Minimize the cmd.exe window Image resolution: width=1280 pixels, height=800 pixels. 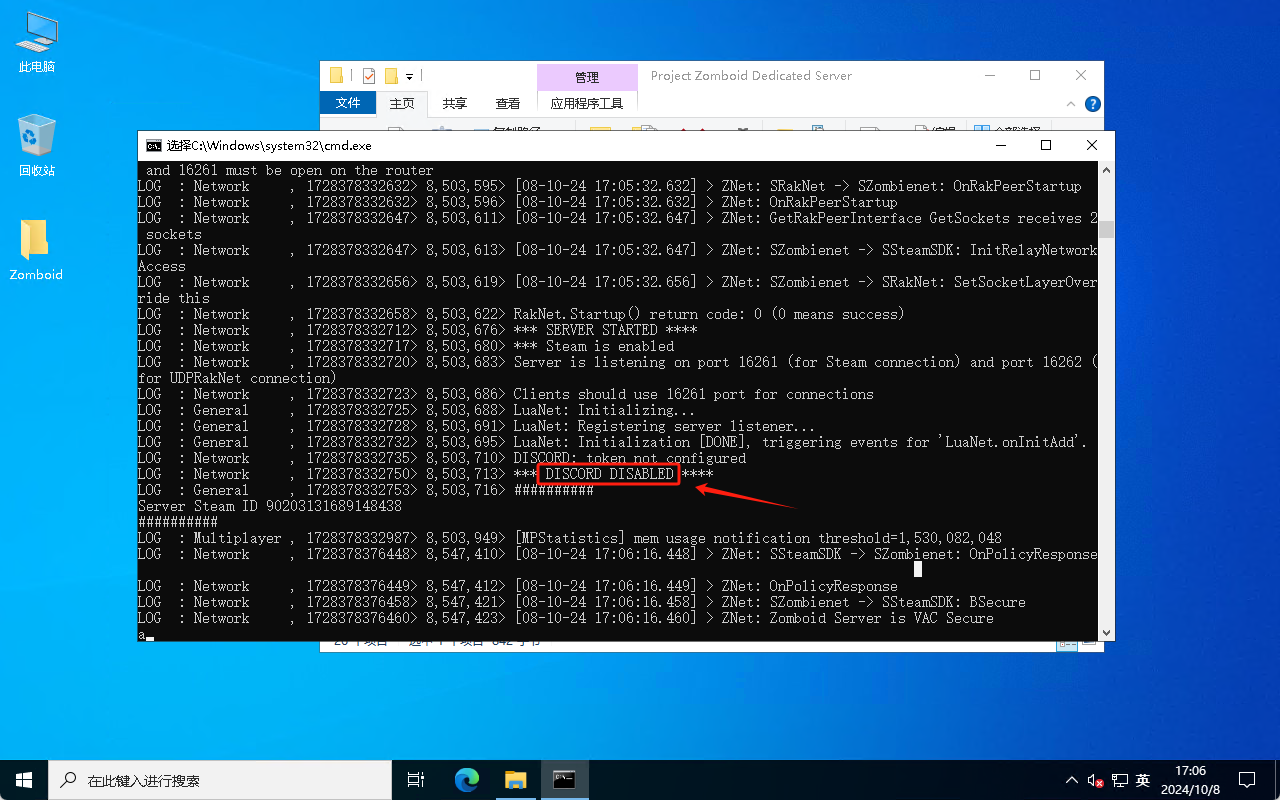point(1000,145)
